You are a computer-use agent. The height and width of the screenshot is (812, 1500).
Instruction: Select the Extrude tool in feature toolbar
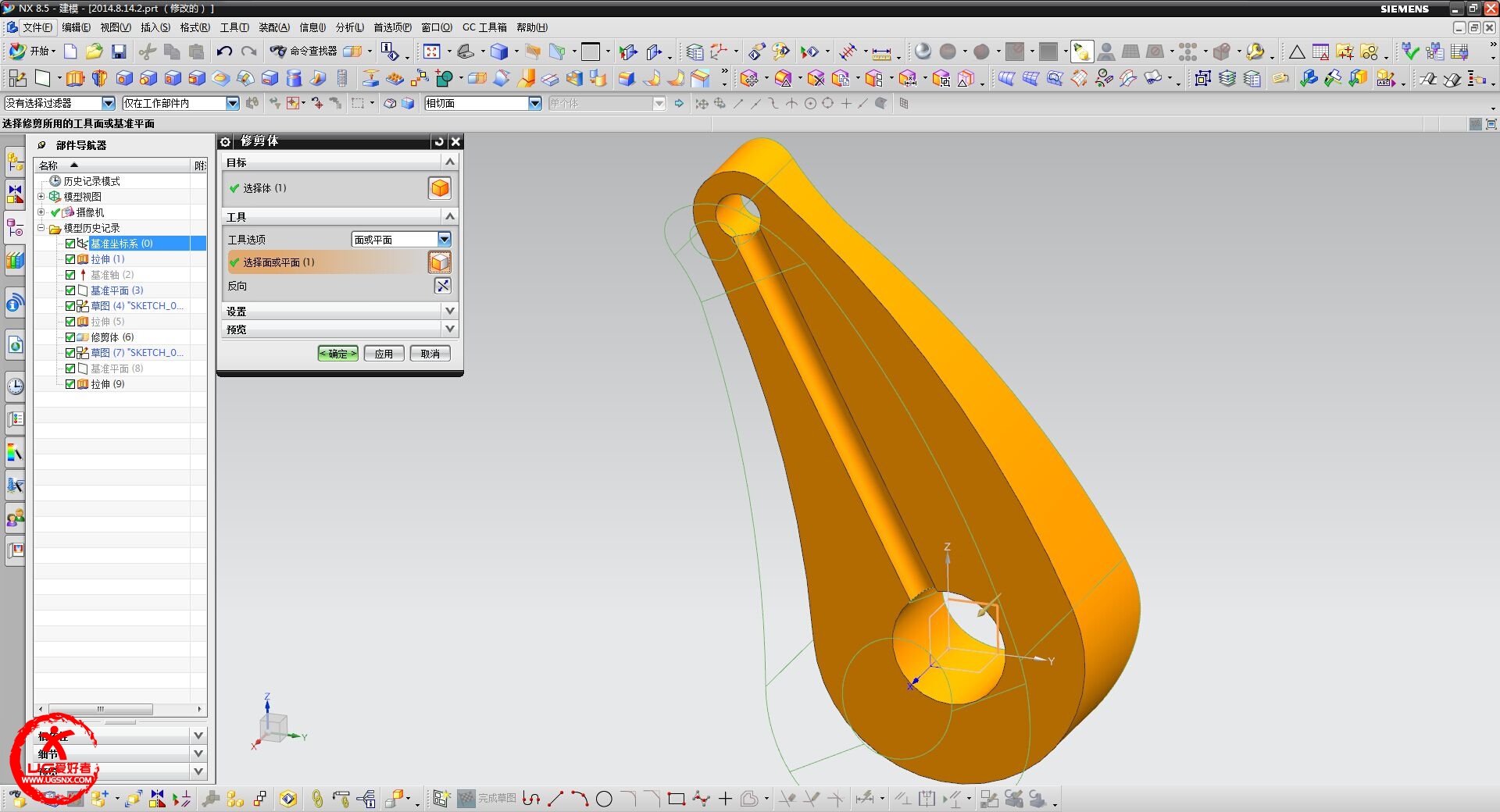pos(74,78)
